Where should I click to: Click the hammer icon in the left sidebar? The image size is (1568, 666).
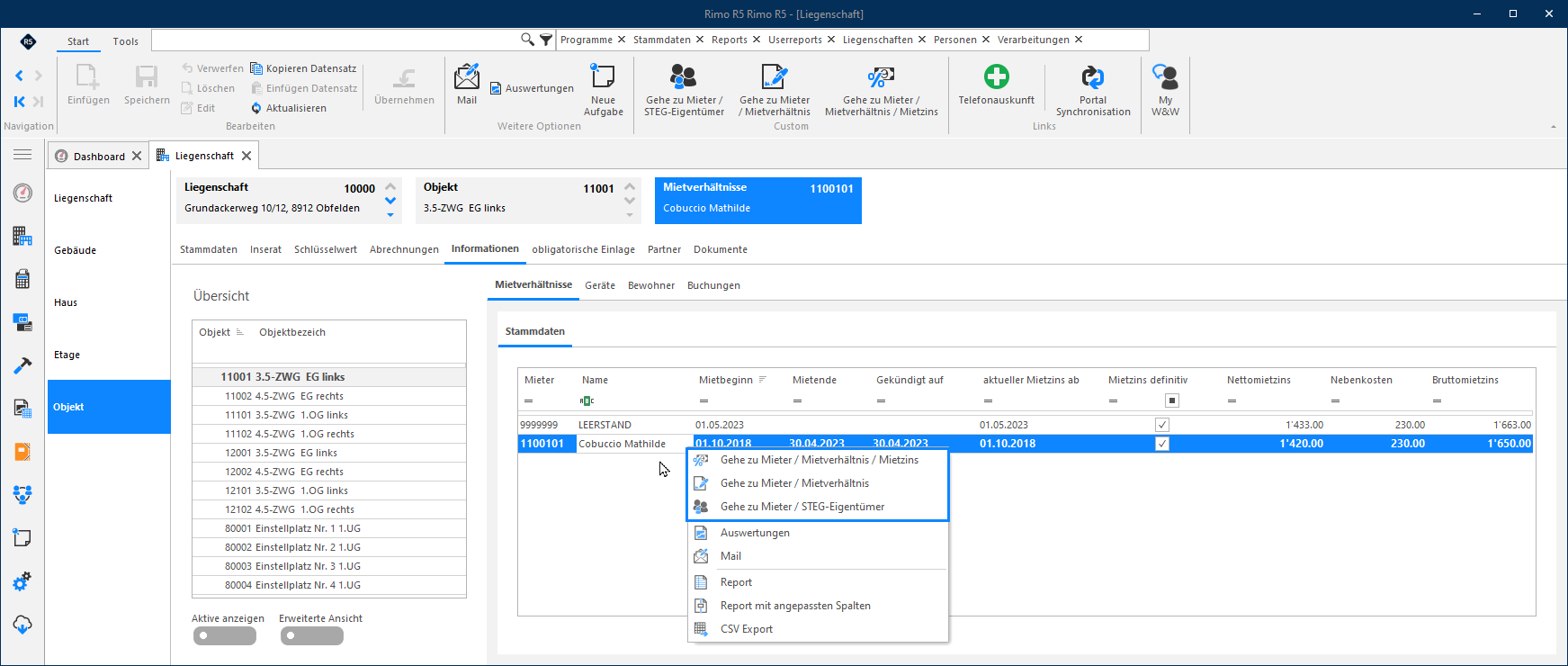click(22, 364)
